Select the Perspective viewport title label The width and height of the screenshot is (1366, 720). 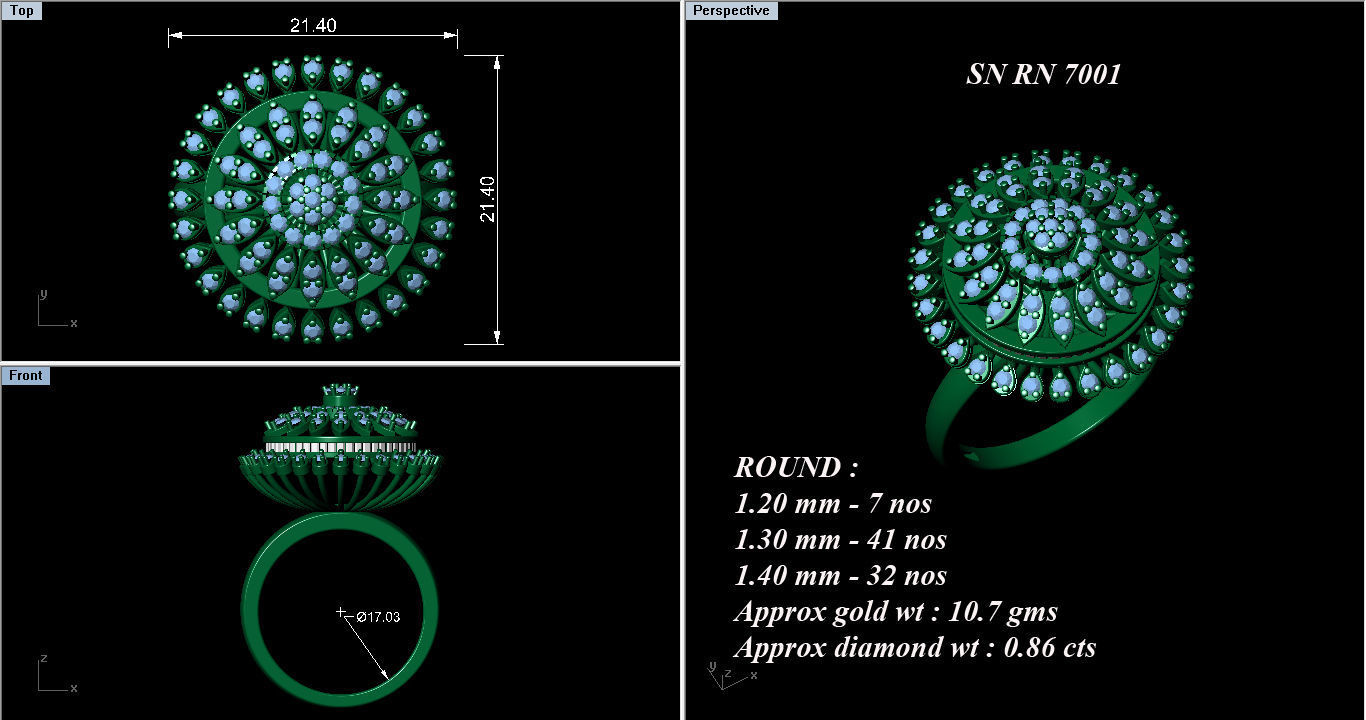732,10
